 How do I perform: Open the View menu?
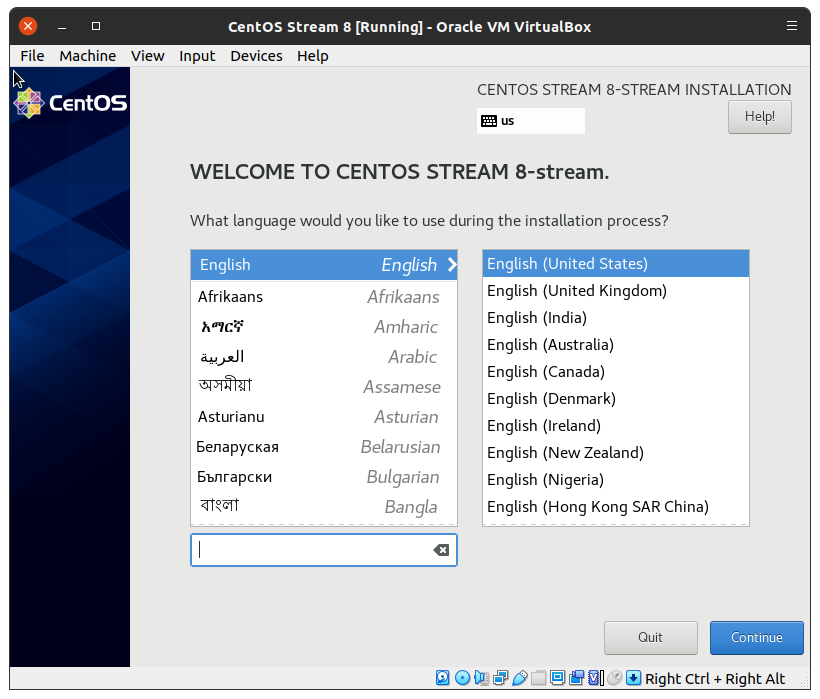click(147, 56)
